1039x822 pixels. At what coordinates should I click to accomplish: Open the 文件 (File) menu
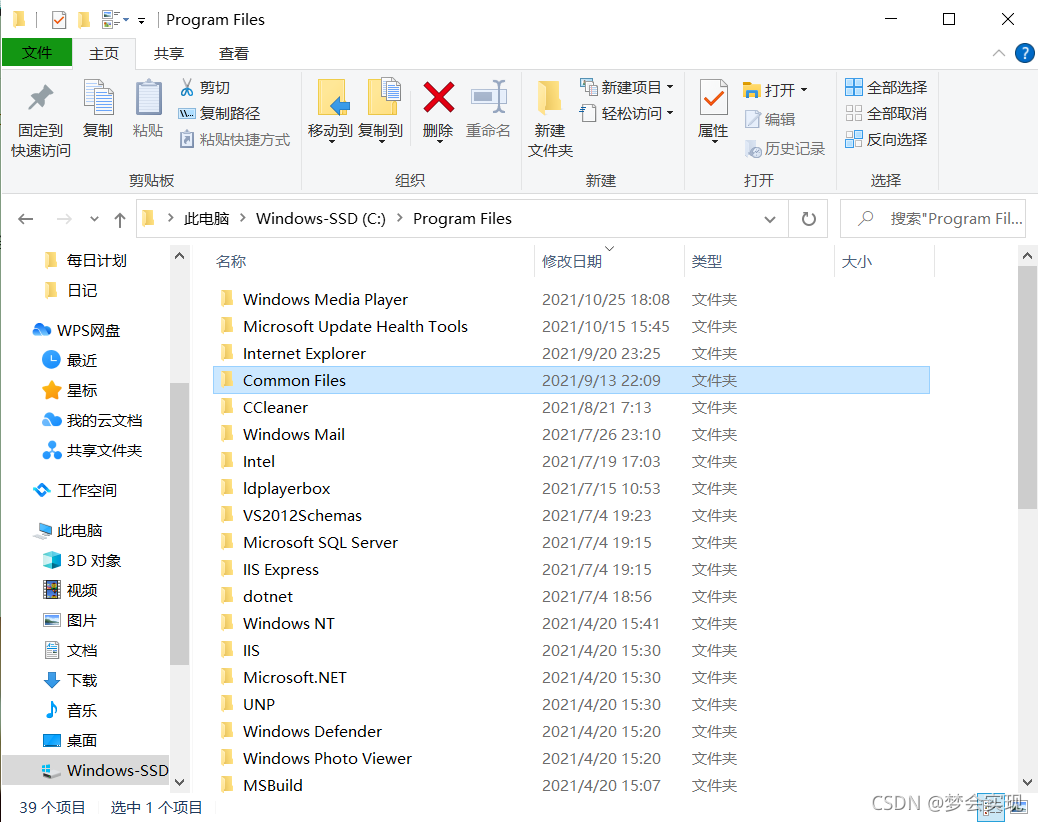pos(36,52)
